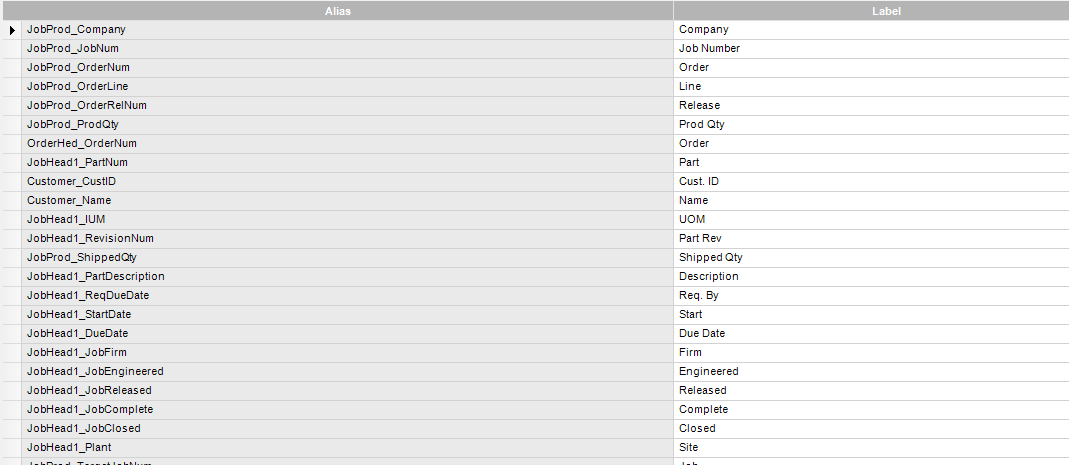The image size is (1069, 465).
Task: Edit the Cust. ID label field
Action: coord(870,182)
